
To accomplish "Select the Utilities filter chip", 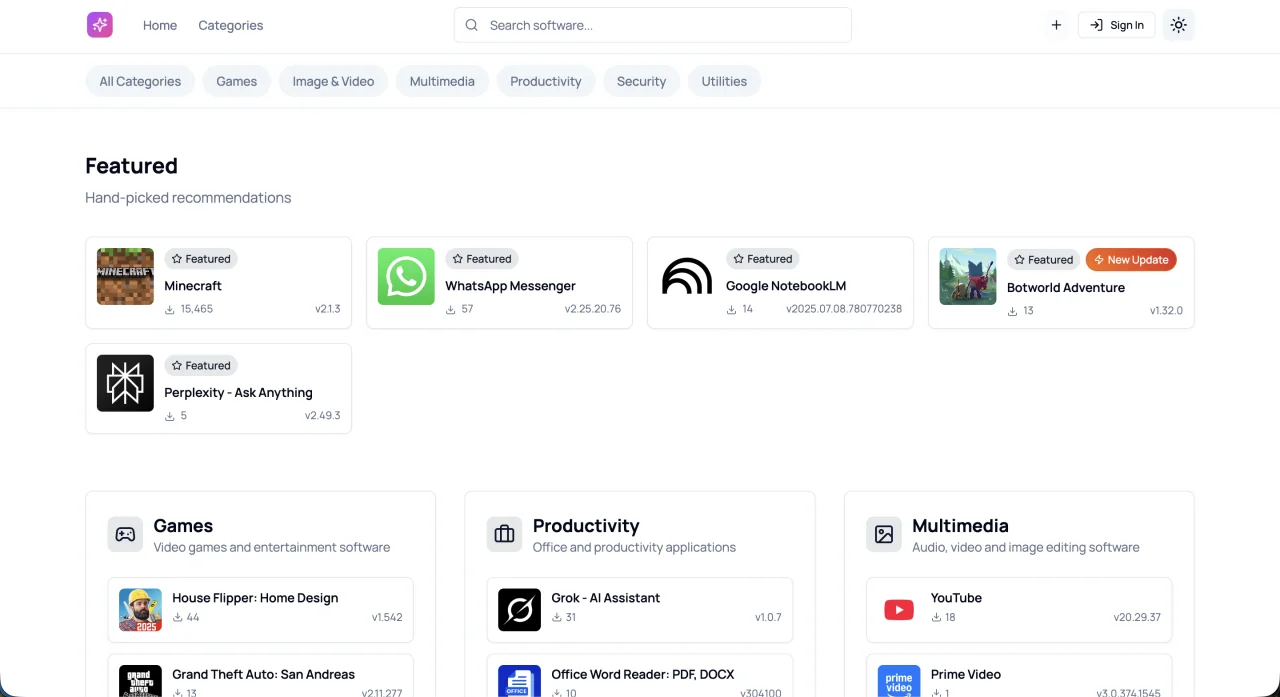I will [724, 81].
